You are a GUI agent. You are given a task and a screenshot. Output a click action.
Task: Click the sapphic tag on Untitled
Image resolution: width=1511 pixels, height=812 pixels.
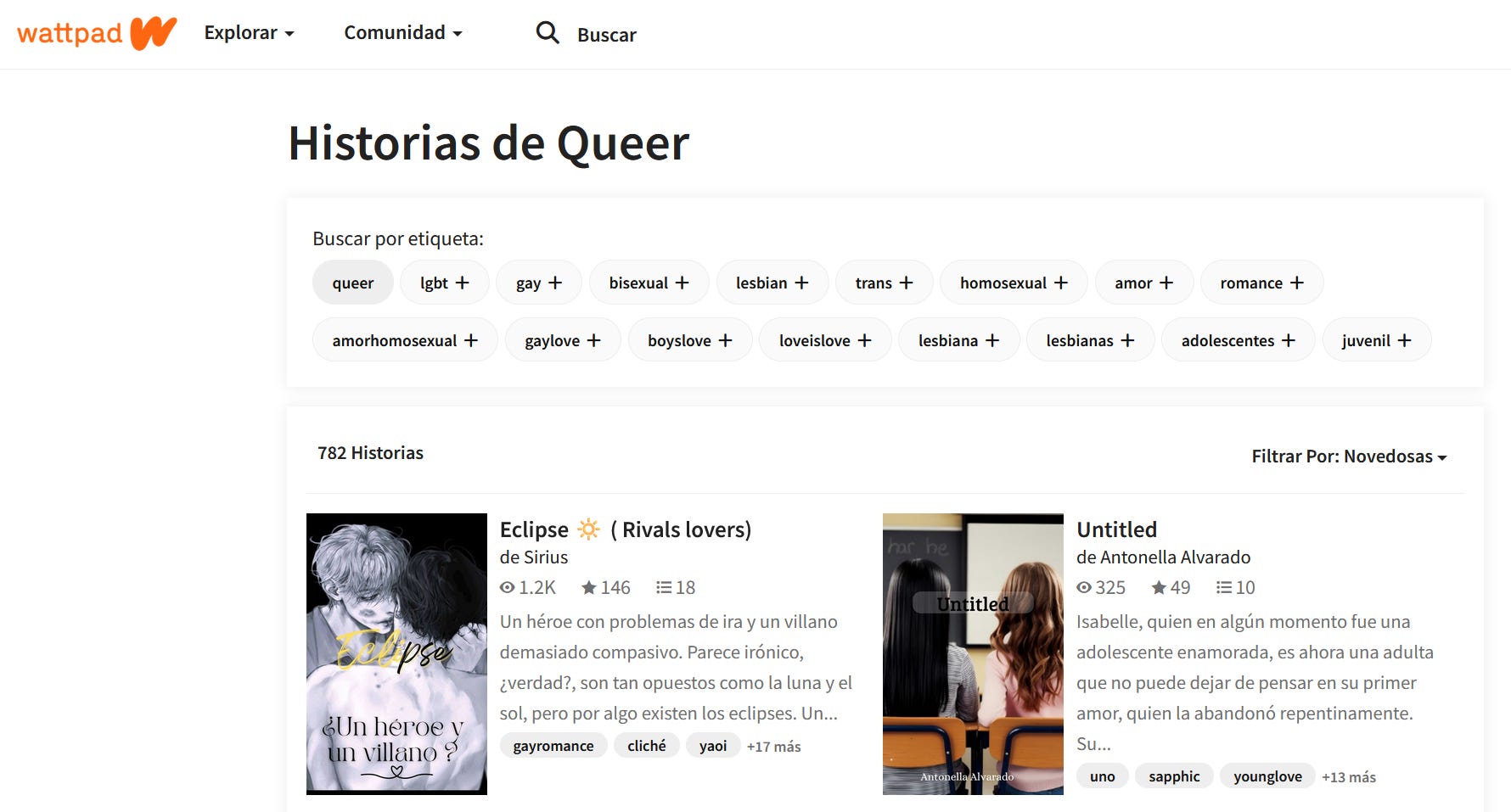click(1174, 776)
